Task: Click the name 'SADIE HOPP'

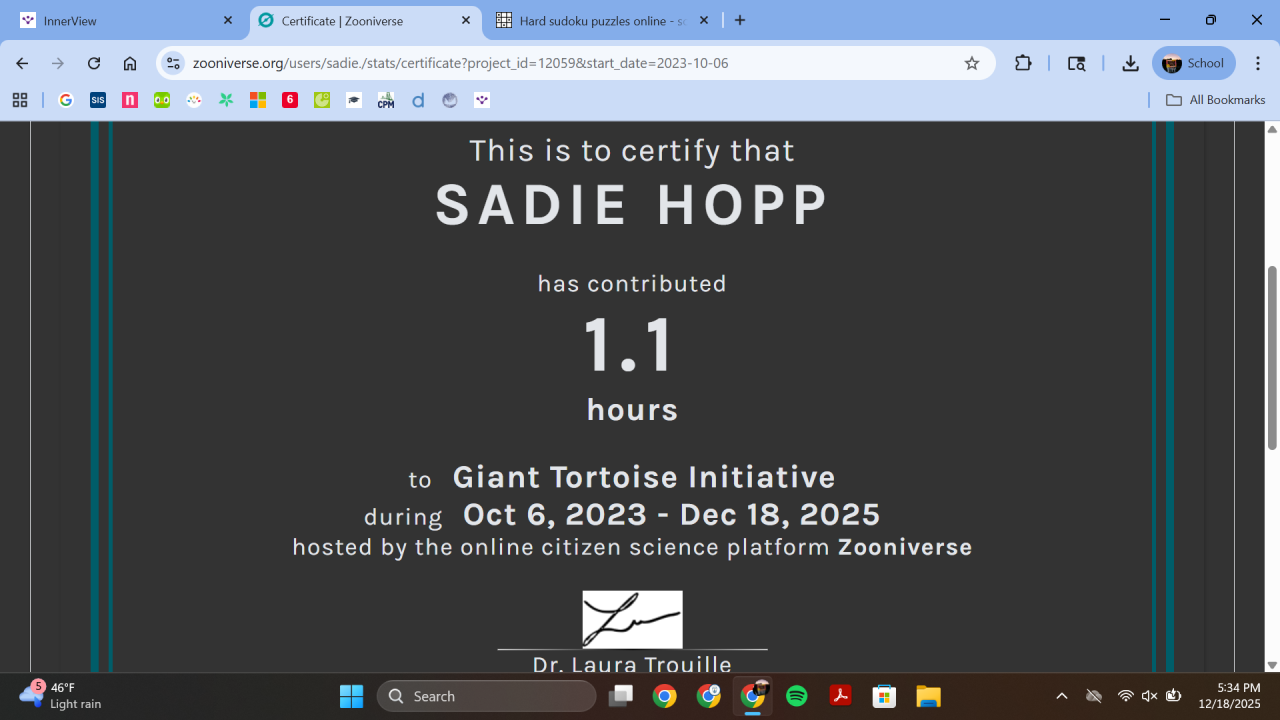Action: click(x=632, y=205)
